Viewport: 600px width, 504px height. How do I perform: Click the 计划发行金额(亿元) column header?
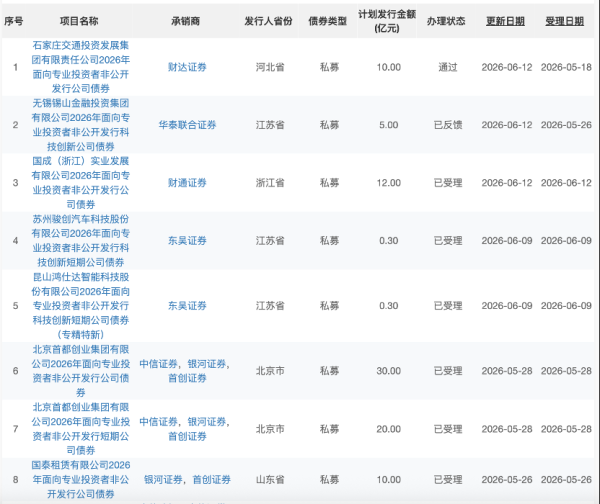pyautogui.click(x=387, y=21)
